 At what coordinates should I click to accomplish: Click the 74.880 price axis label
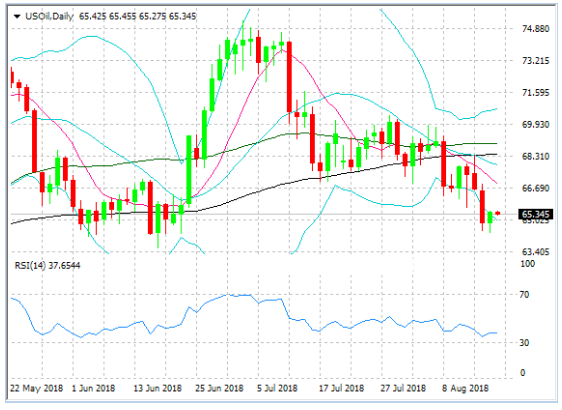535,29
